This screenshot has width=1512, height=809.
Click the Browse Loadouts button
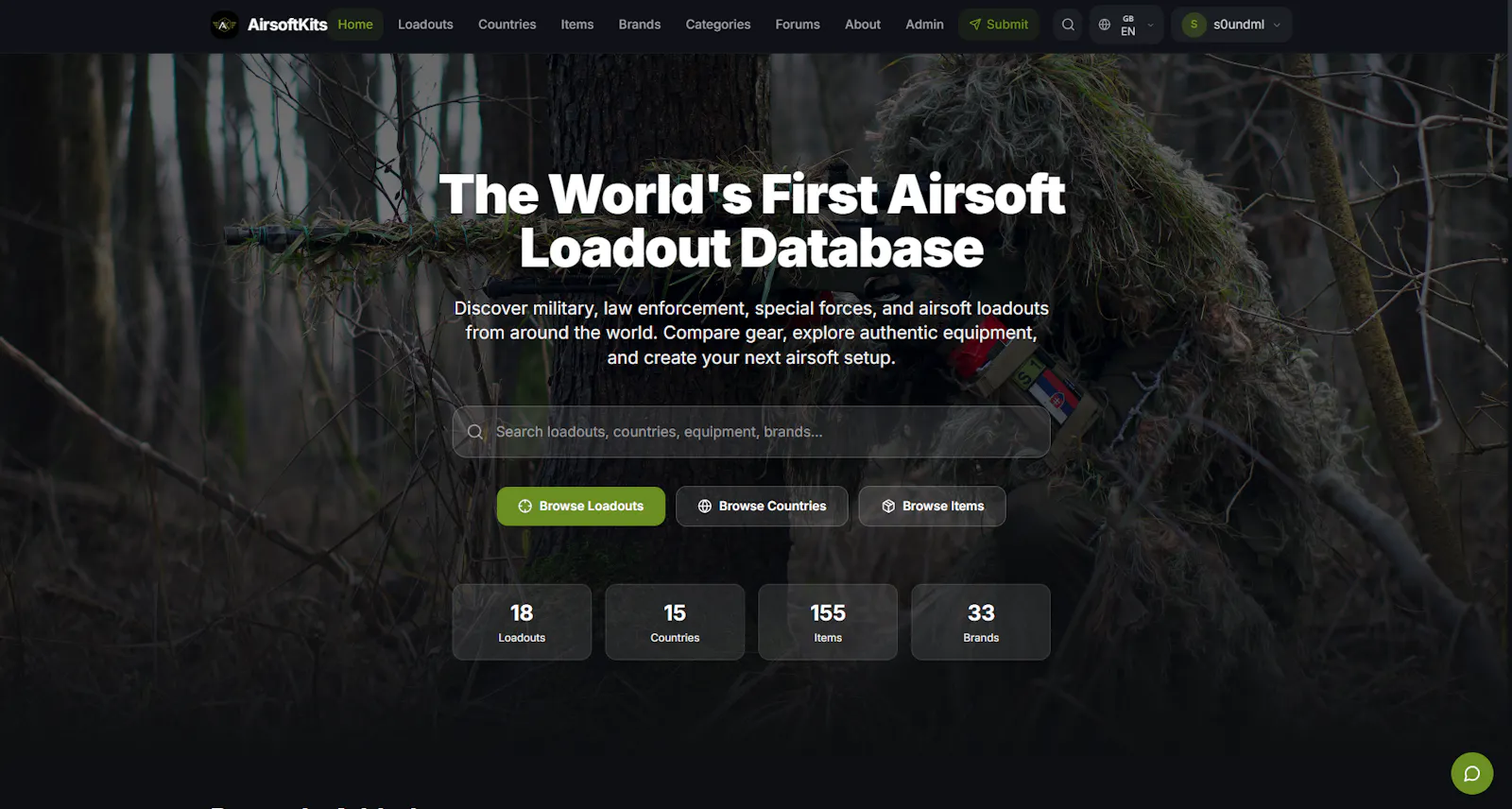click(581, 507)
